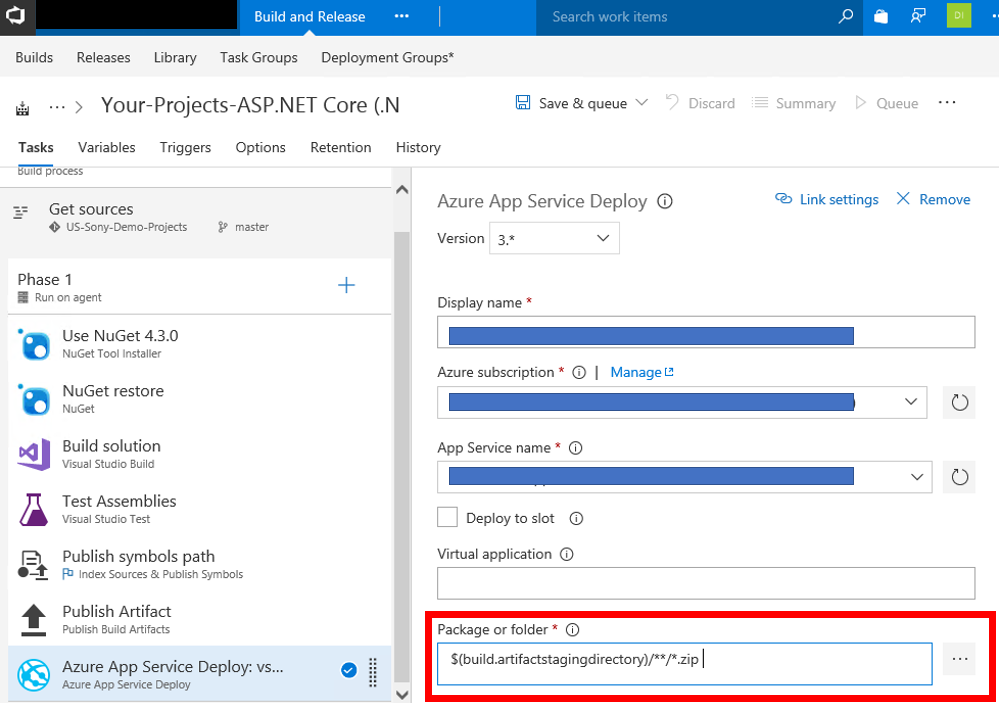Click the task list scroll up arrow

pos(402,189)
